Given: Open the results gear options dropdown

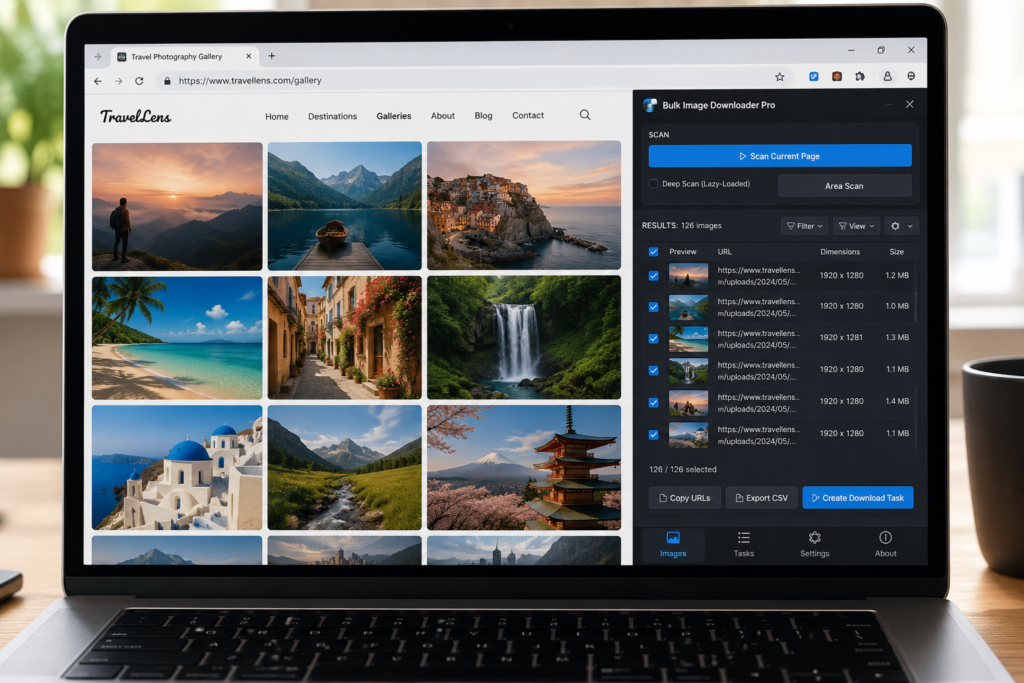Looking at the screenshot, I should coord(902,226).
